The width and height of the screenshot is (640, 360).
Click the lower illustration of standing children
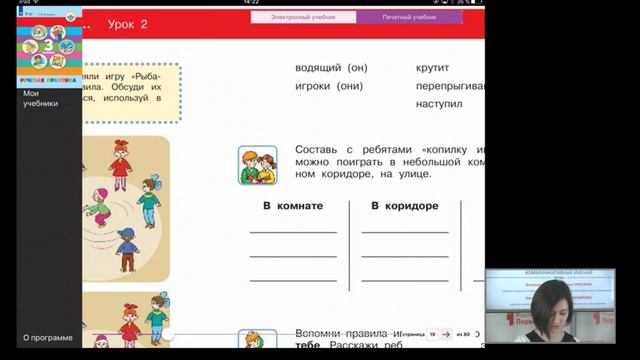click(x=126, y=320)
